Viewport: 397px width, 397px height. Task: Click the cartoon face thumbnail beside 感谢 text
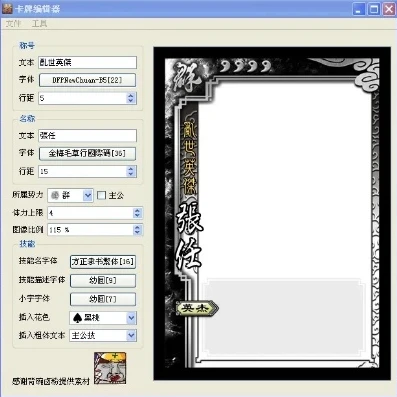110,368
